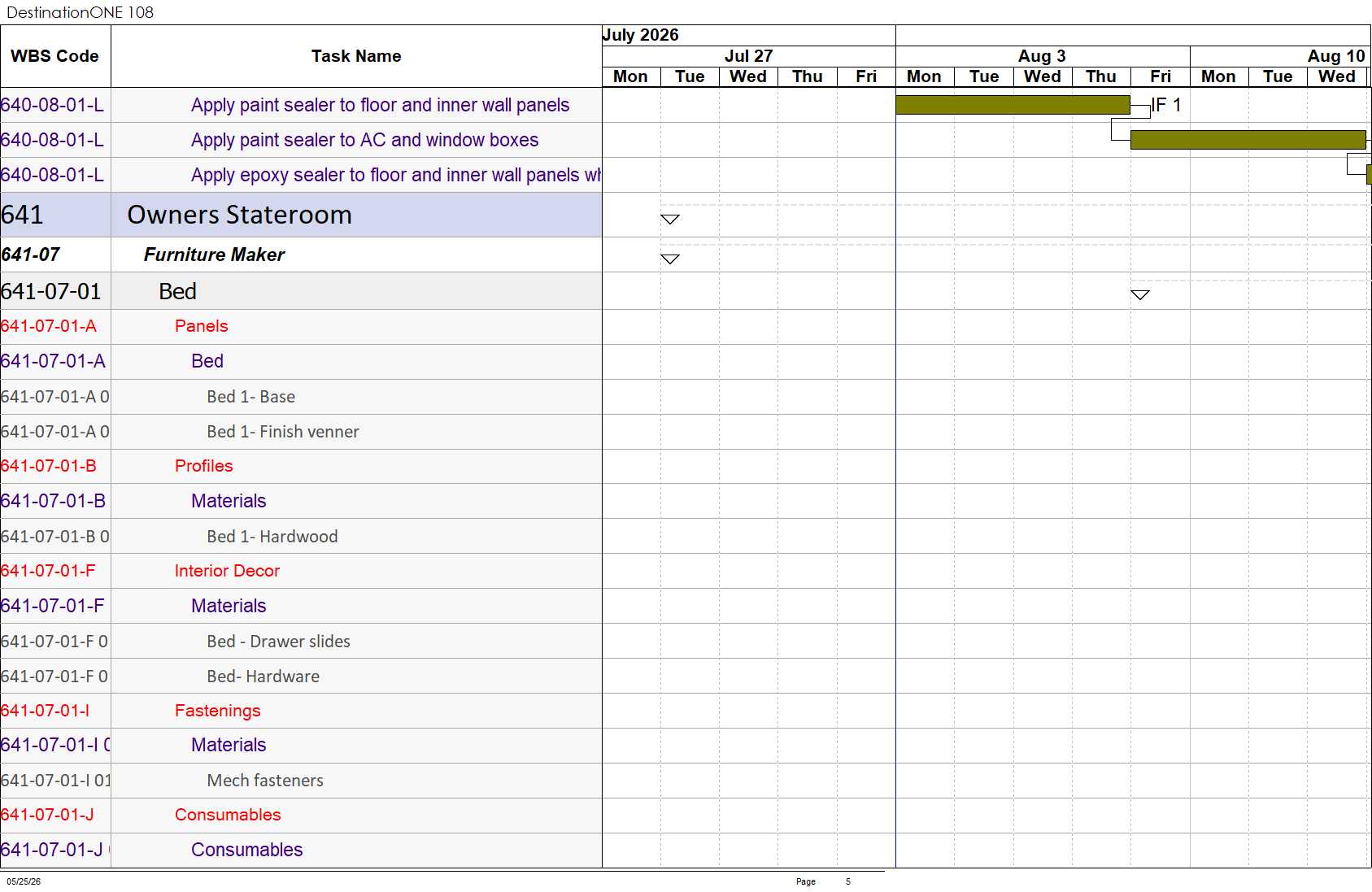Select the Bed 1- Finish venner row
The height and width of the screenshot is (892, 1372).
tap(301, 432)
